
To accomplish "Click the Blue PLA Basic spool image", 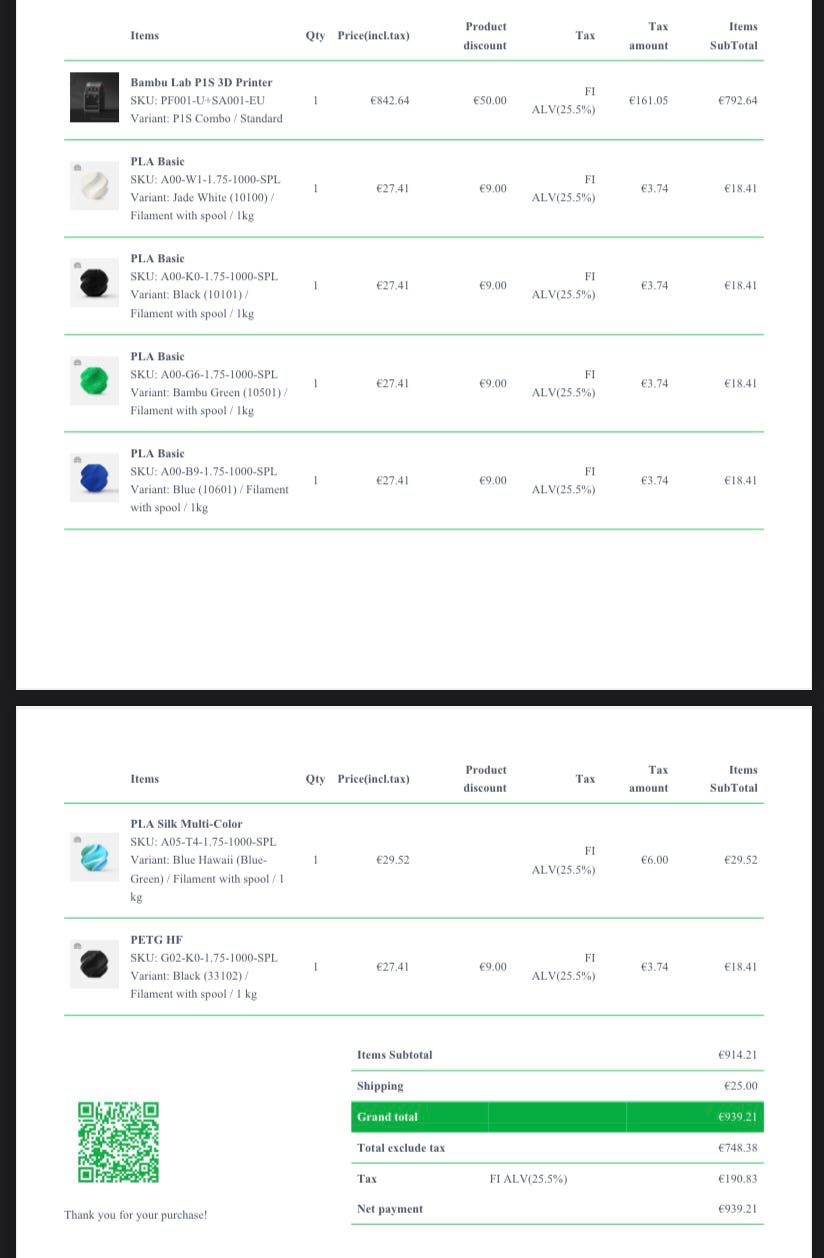I will click(94, 478).
